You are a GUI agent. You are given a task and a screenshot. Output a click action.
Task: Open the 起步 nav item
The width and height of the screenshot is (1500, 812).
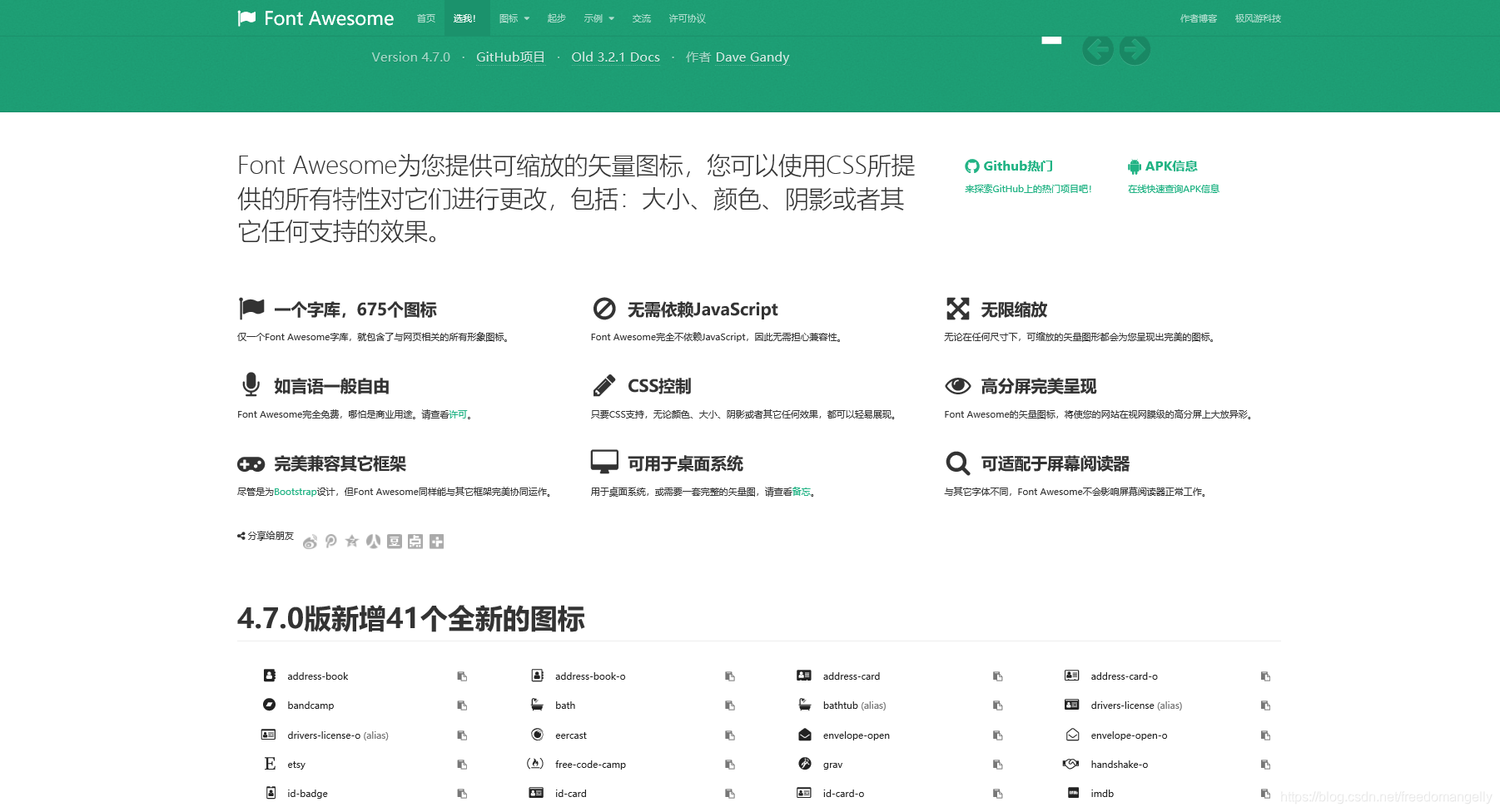pos(557,18)
